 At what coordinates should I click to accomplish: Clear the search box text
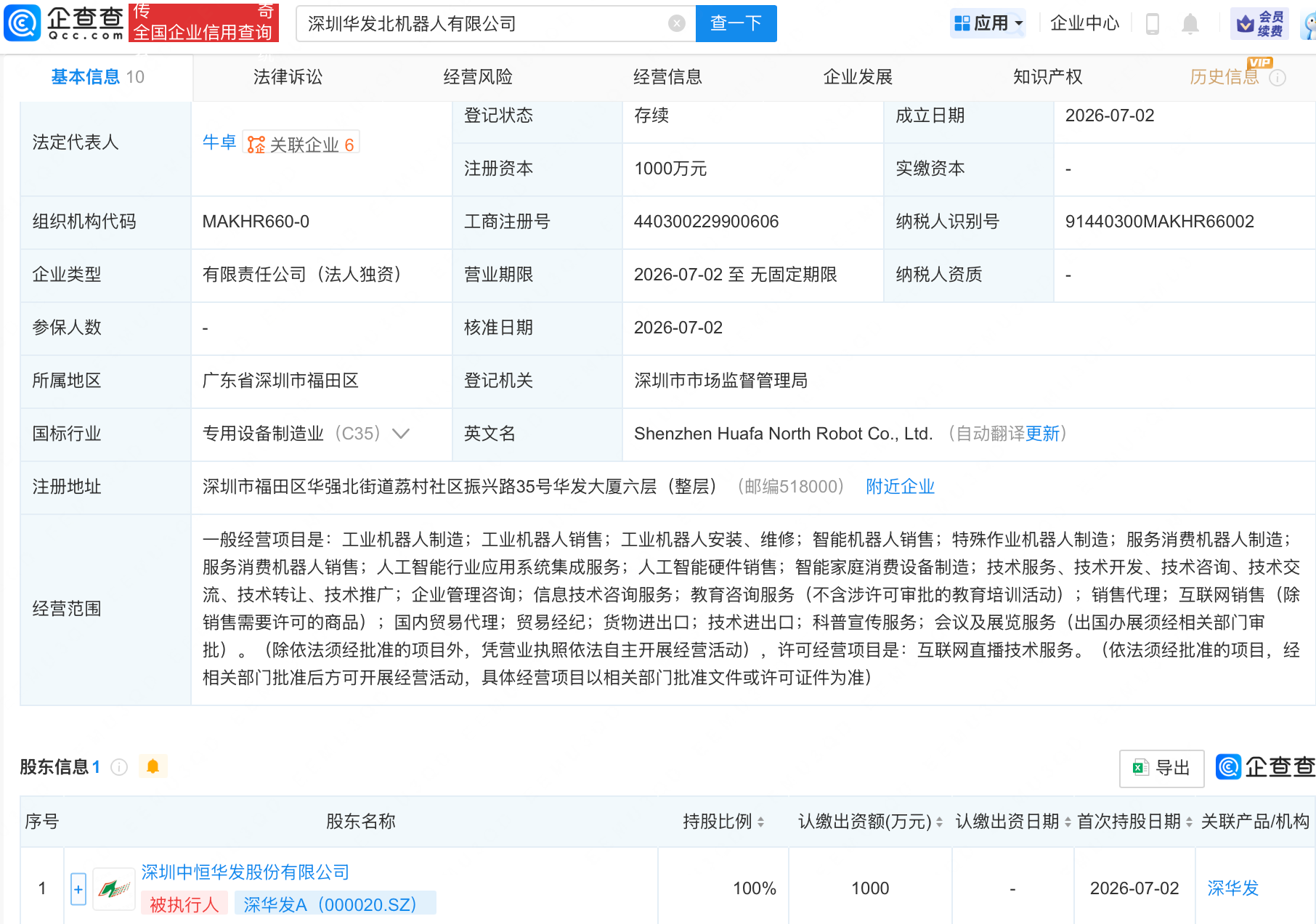coord(676,23)
